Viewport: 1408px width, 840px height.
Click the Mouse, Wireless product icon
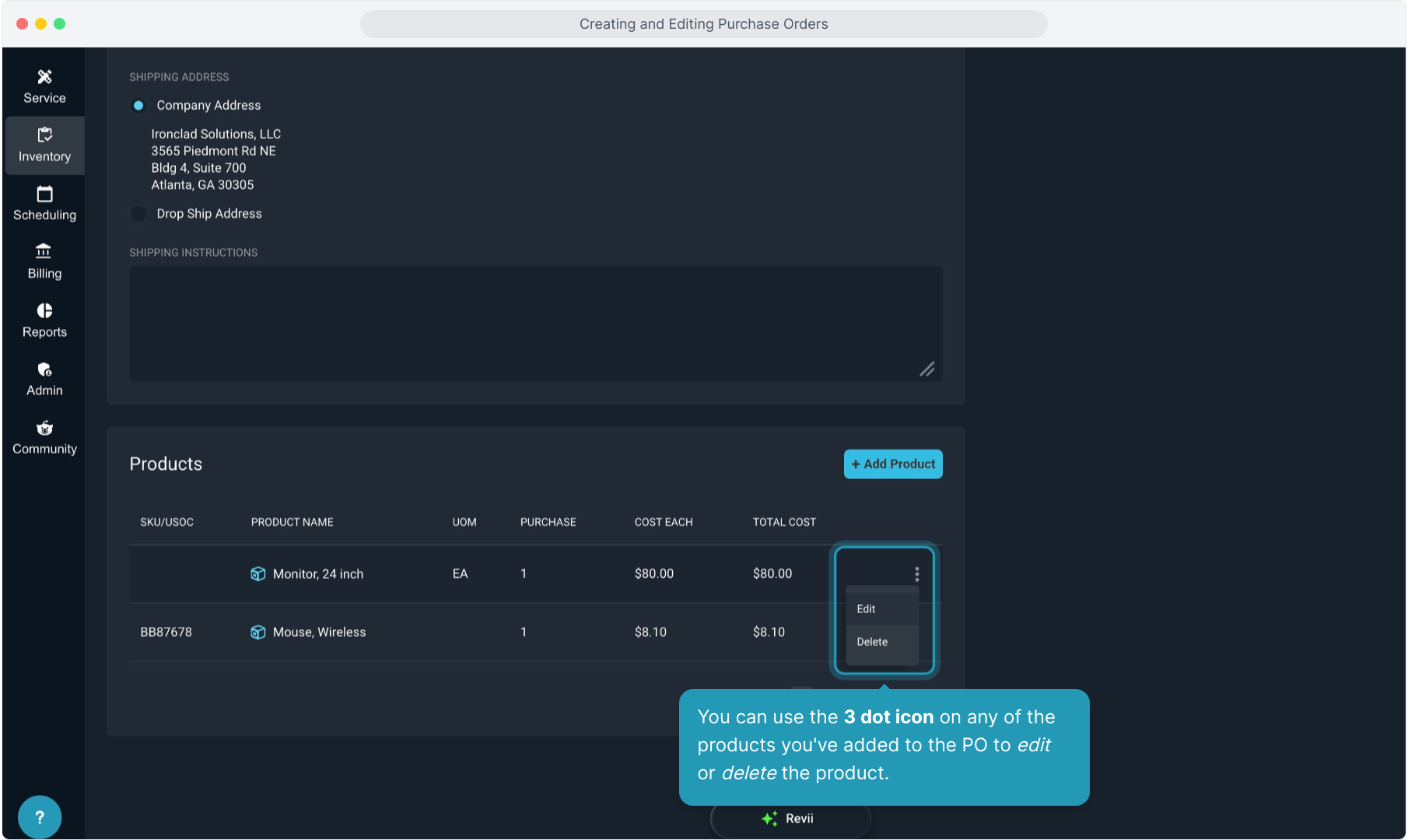coord(258,632)
